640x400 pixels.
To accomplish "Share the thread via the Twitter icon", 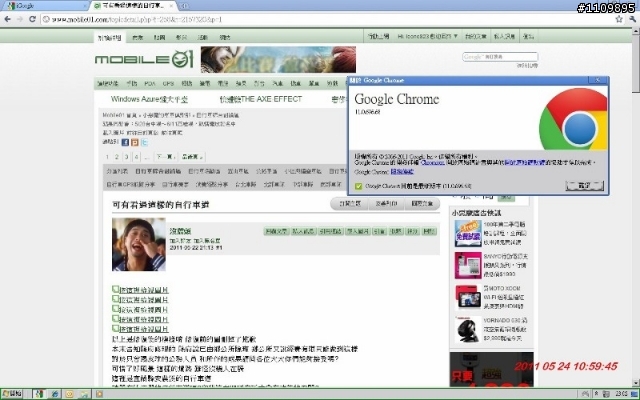I will point(144,142).
